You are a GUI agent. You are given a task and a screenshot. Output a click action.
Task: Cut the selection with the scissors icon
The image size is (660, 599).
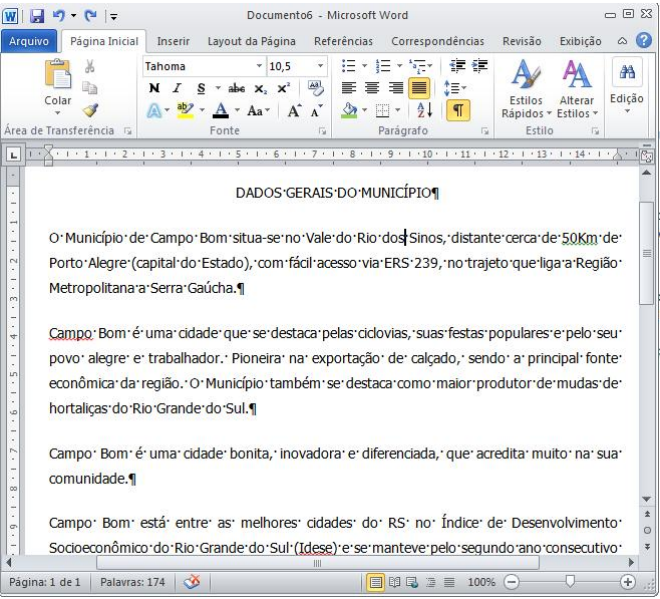[x=90, y=66]
